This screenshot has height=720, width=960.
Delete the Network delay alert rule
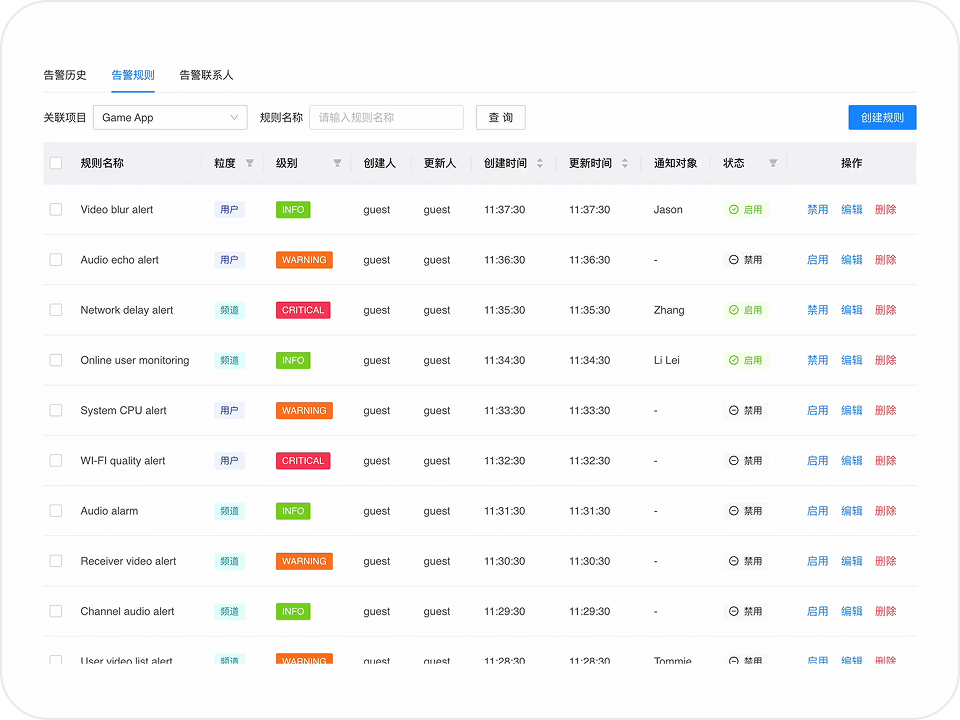point(885,310)
